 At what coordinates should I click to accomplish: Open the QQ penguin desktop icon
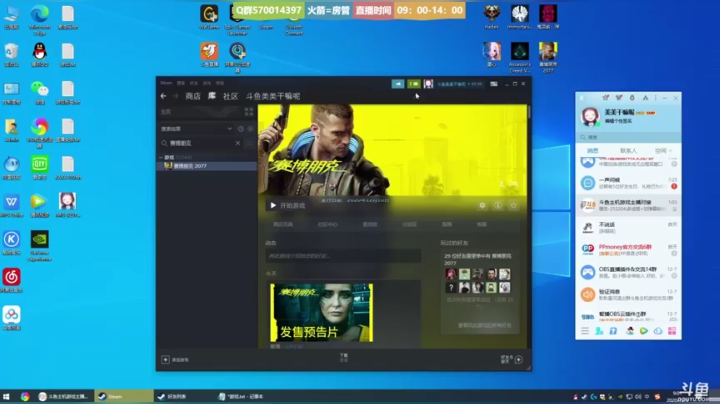tap(39, 54)
